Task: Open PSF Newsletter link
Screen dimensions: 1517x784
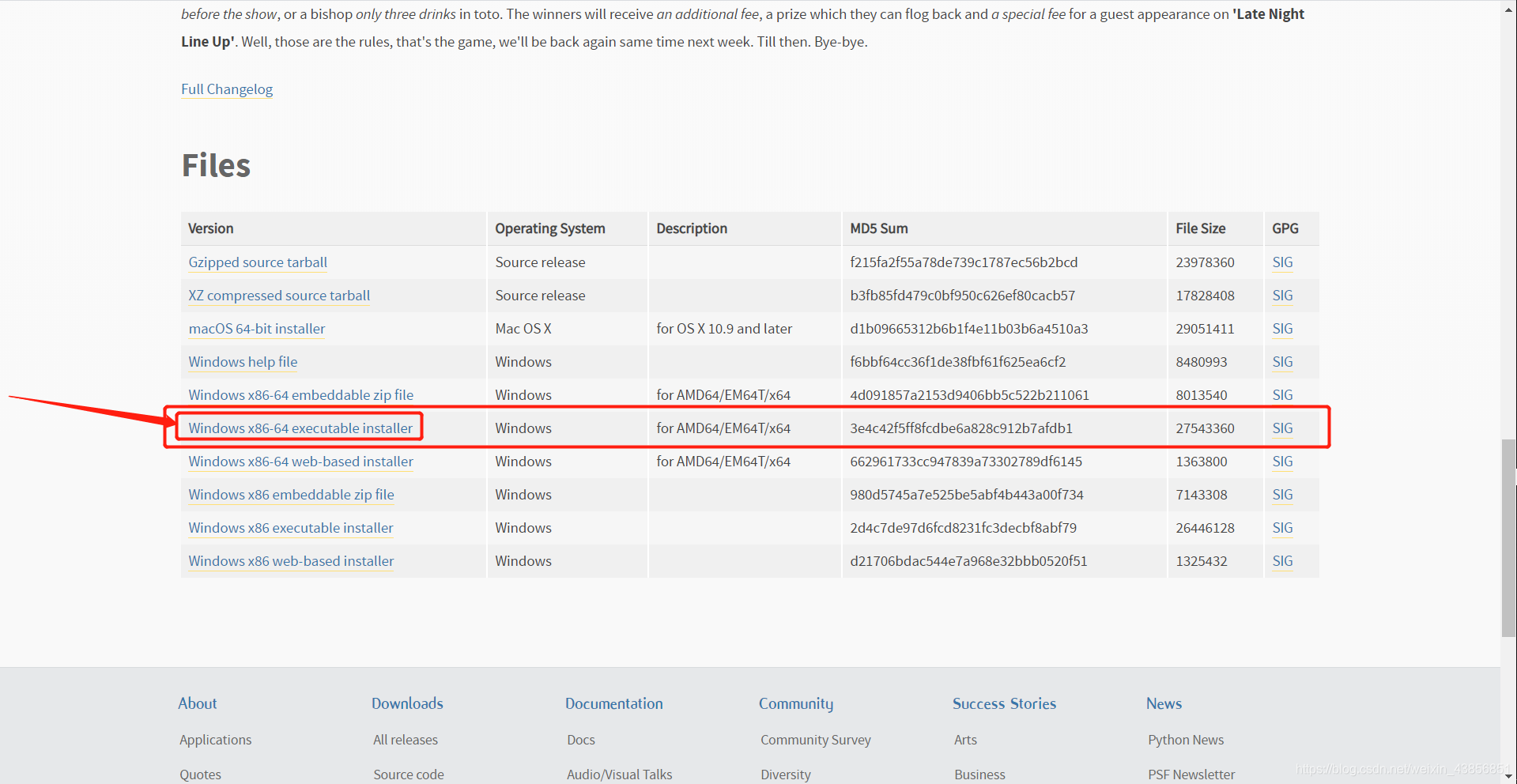Action: point(1191,775)
